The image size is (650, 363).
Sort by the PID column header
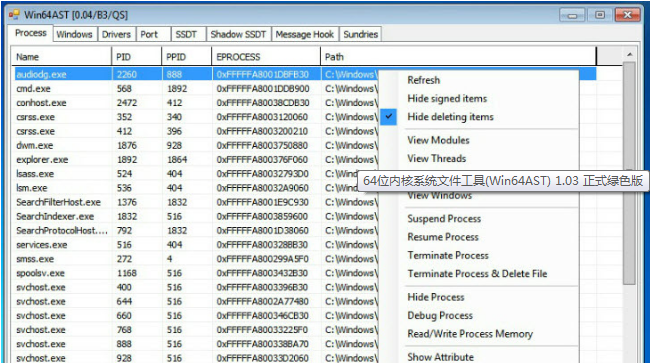tap(137, 57)
